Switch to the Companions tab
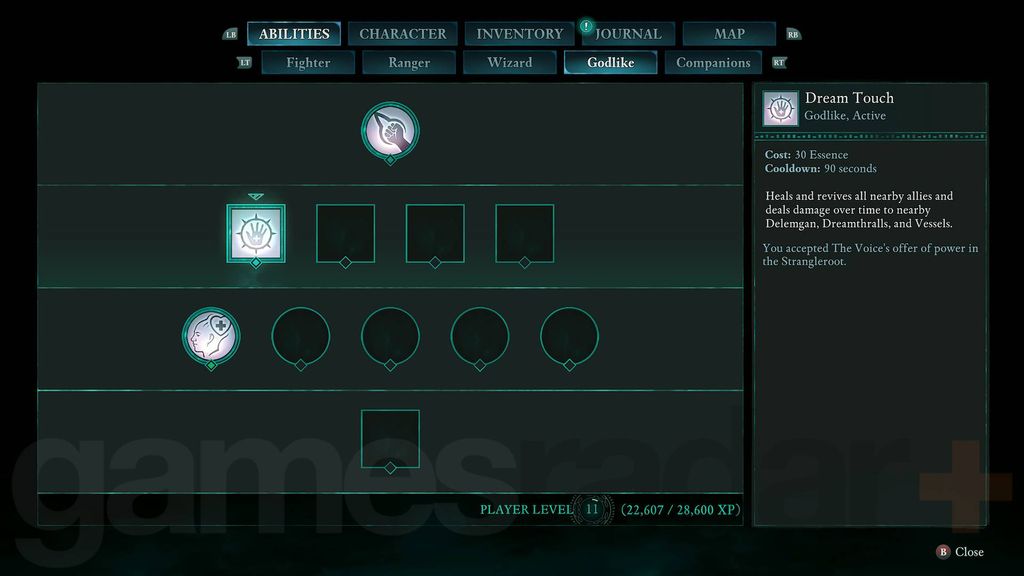The image size is (1024, 576). click(x=714, y=62)
